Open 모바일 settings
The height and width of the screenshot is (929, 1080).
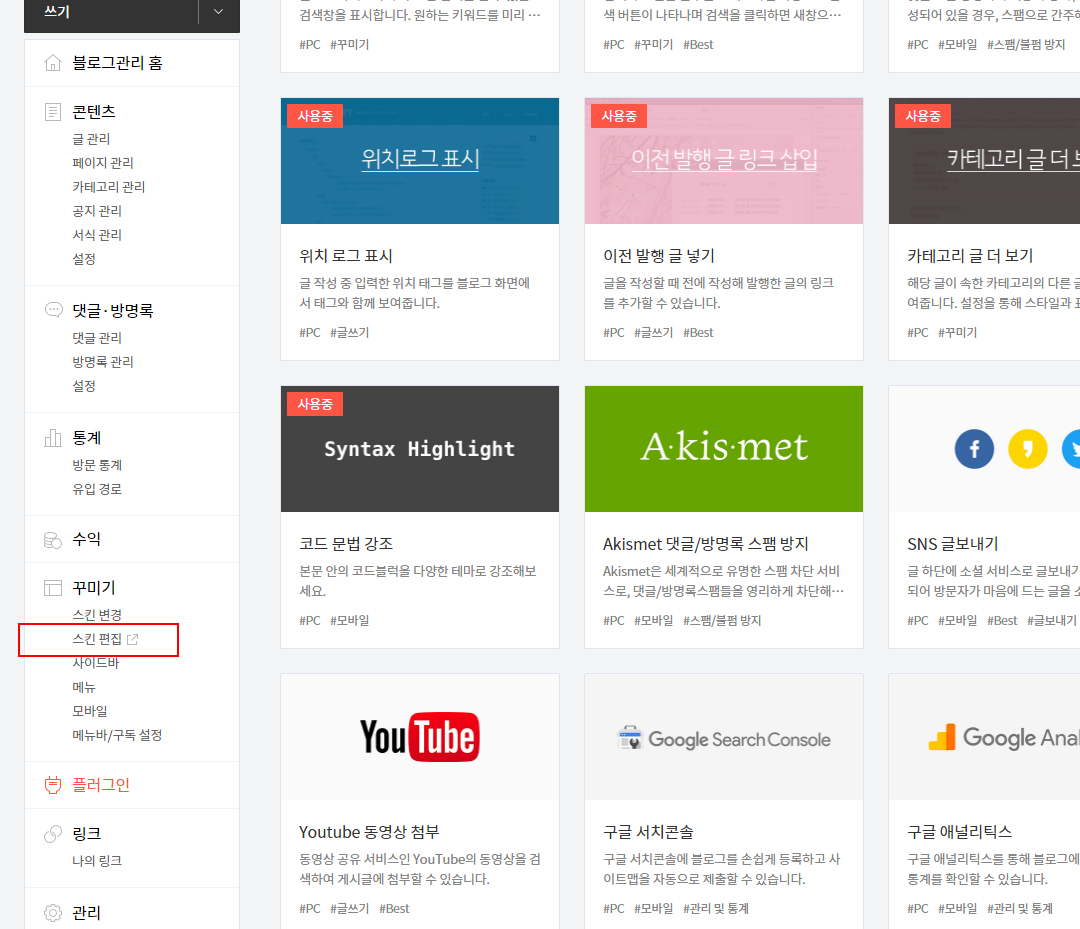click(90, 711)
